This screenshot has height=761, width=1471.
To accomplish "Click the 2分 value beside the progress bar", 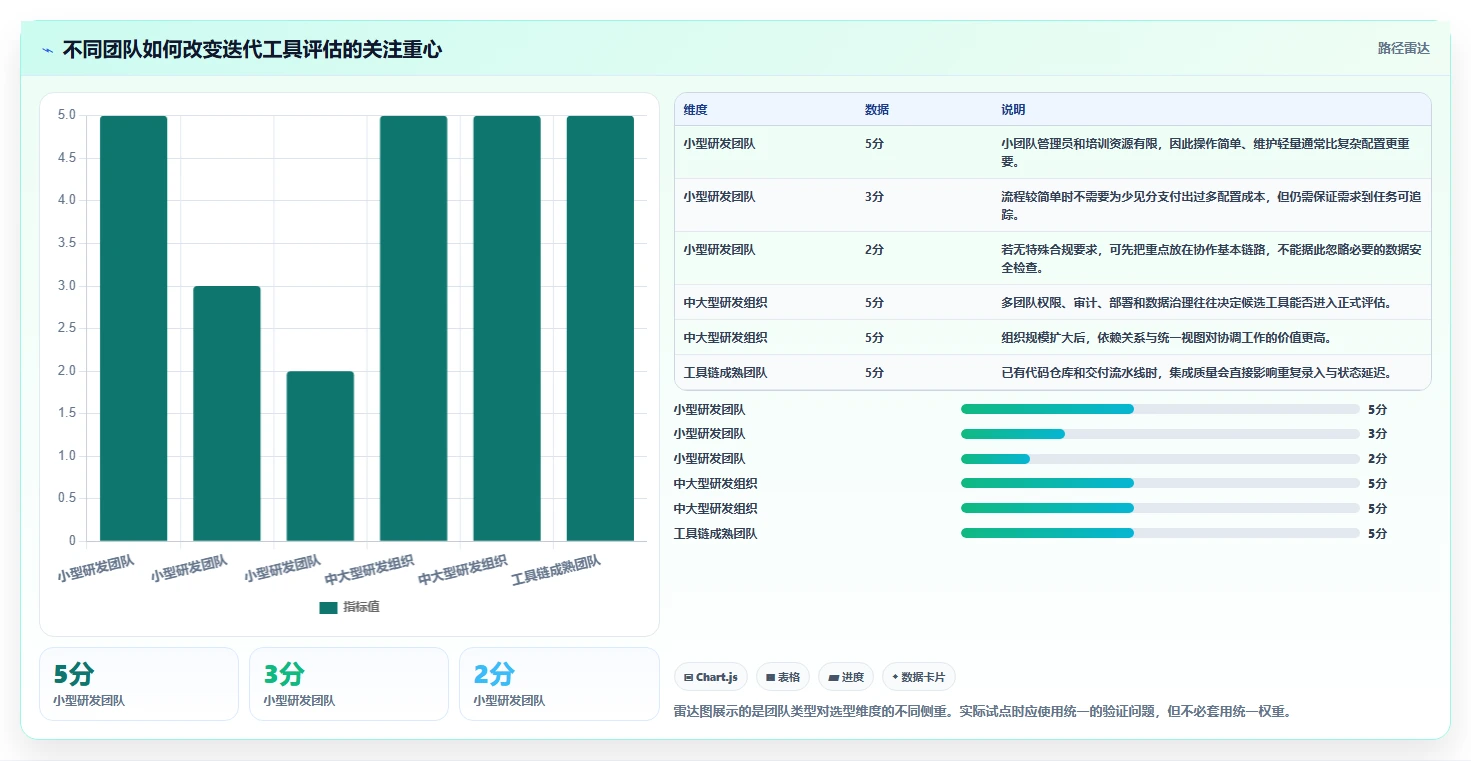I will (1377, 459).
